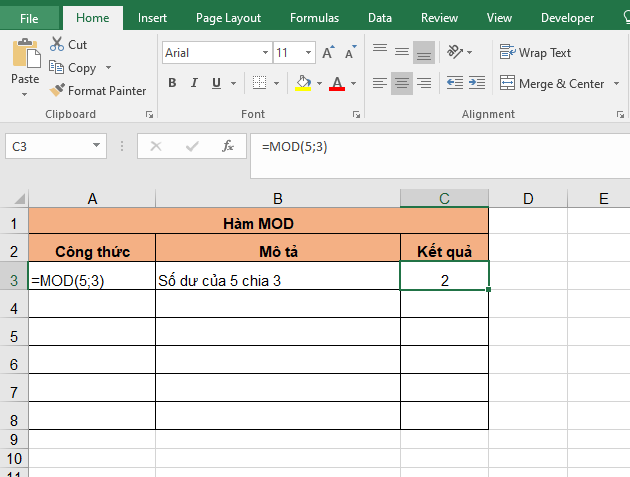Select column A header
The height and width of the screenshot is (477, 630).
(x=92, y=199)
